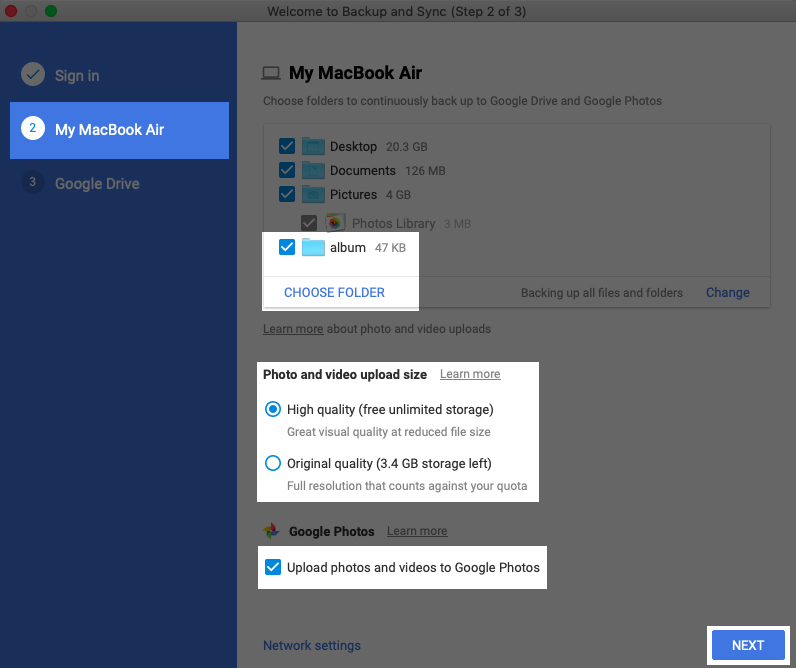Viewport: 796px width, 668px height.
Task: Toggle Upload photos and videos to Google Photos
Action: 273,567
